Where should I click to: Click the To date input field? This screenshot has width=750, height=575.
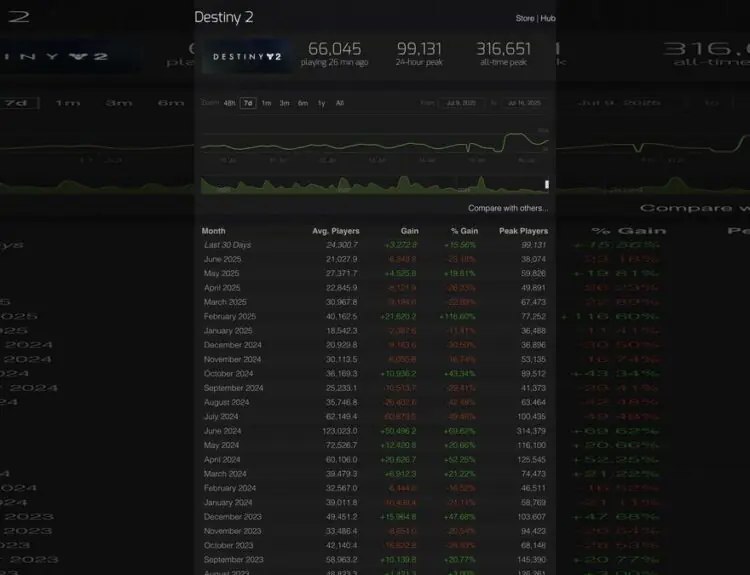[523, 103]
